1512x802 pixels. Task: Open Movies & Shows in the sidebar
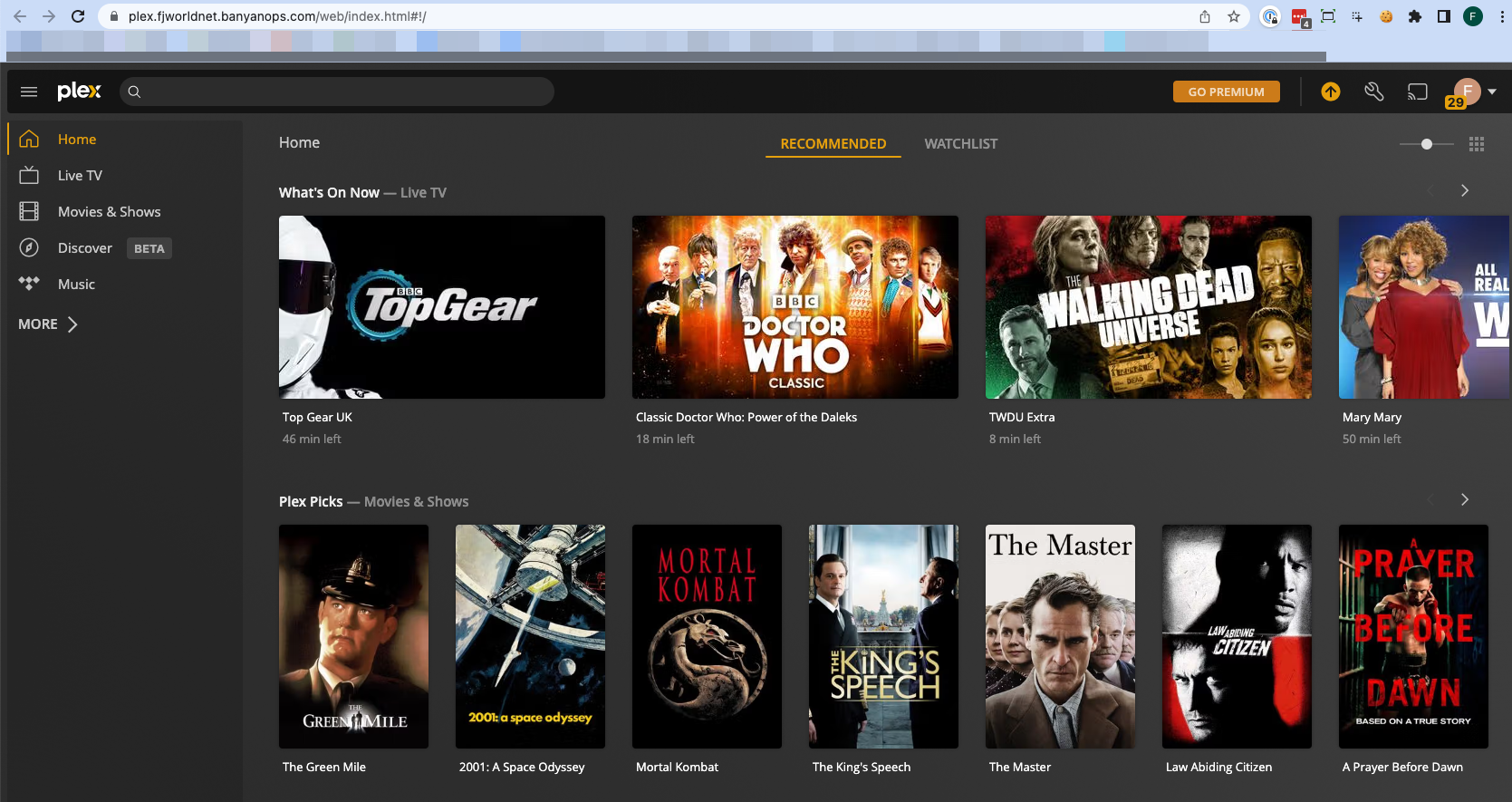point(109,212)
